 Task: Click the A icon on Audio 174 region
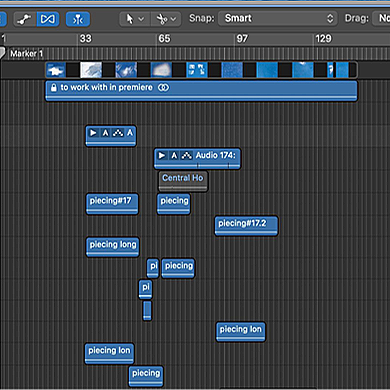tap(174, 155)
